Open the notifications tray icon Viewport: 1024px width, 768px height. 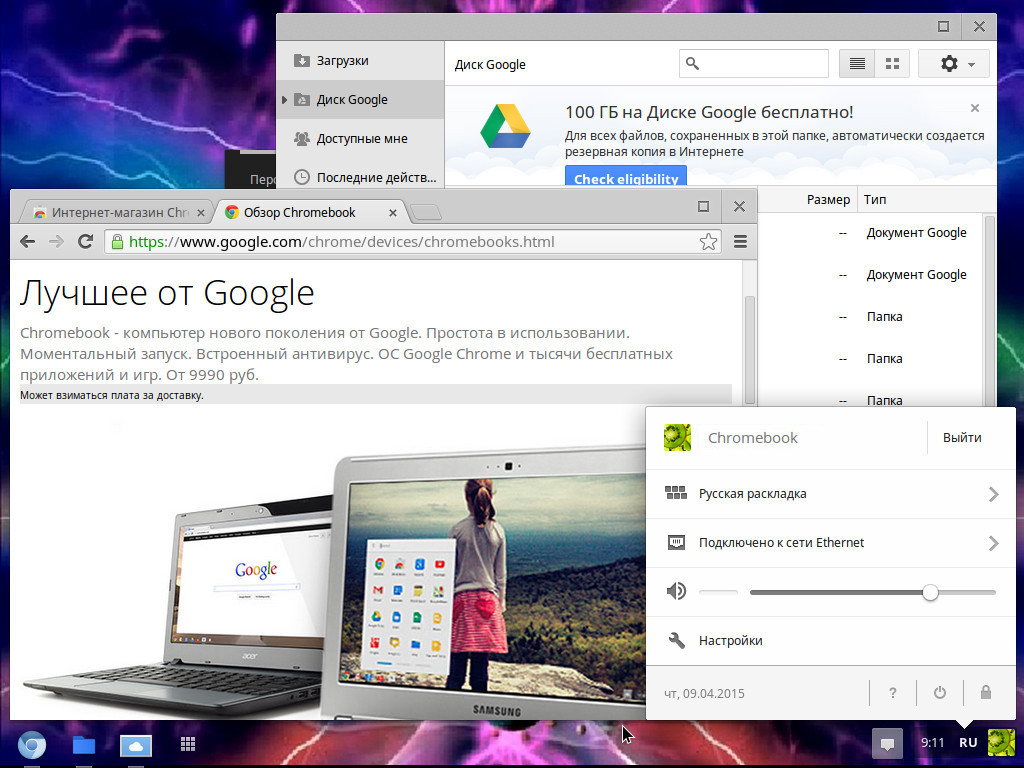tap(887, 743)
